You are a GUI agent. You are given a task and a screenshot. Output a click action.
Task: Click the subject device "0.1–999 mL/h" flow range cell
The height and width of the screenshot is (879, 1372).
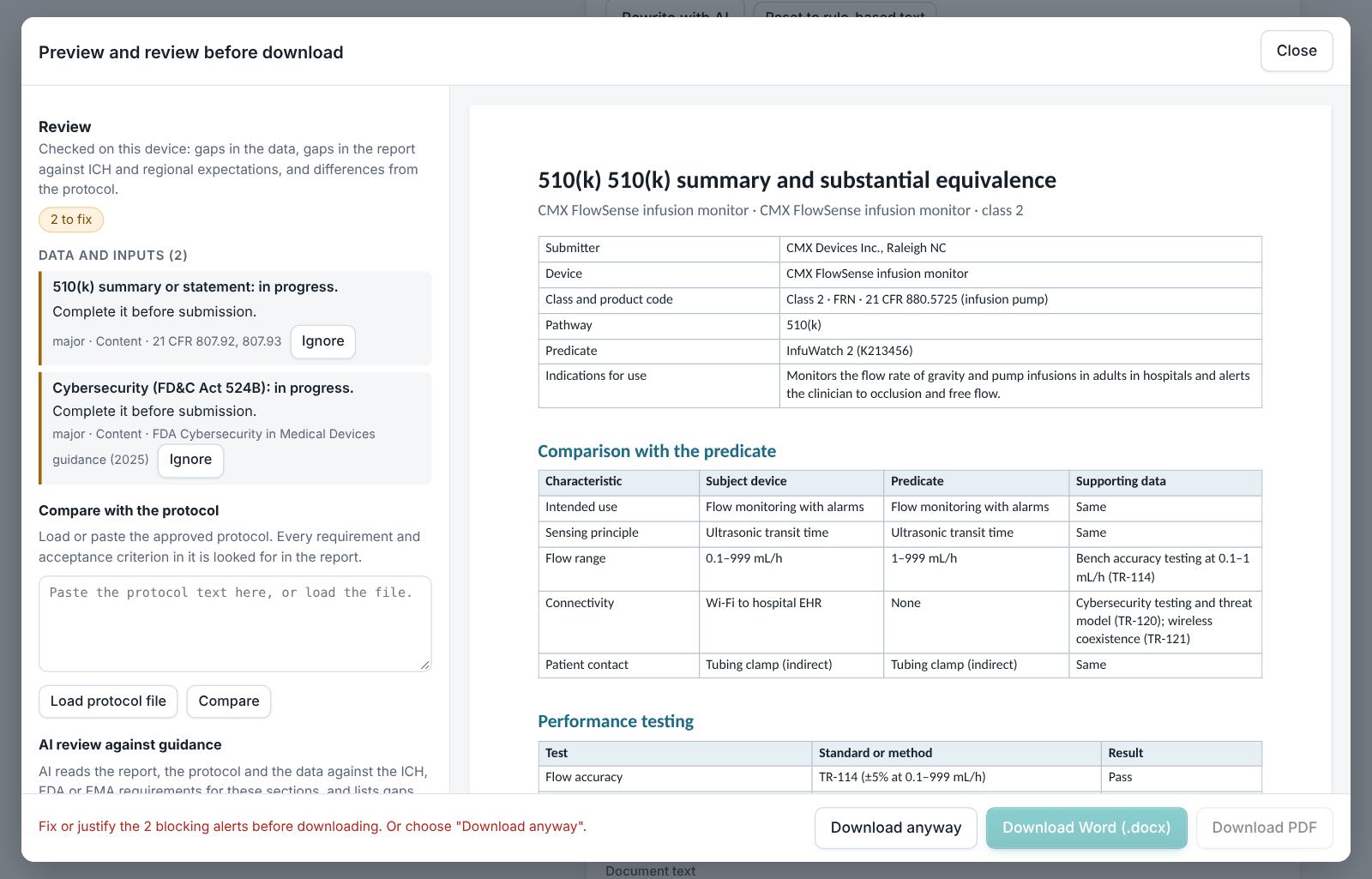pos(791,568)
